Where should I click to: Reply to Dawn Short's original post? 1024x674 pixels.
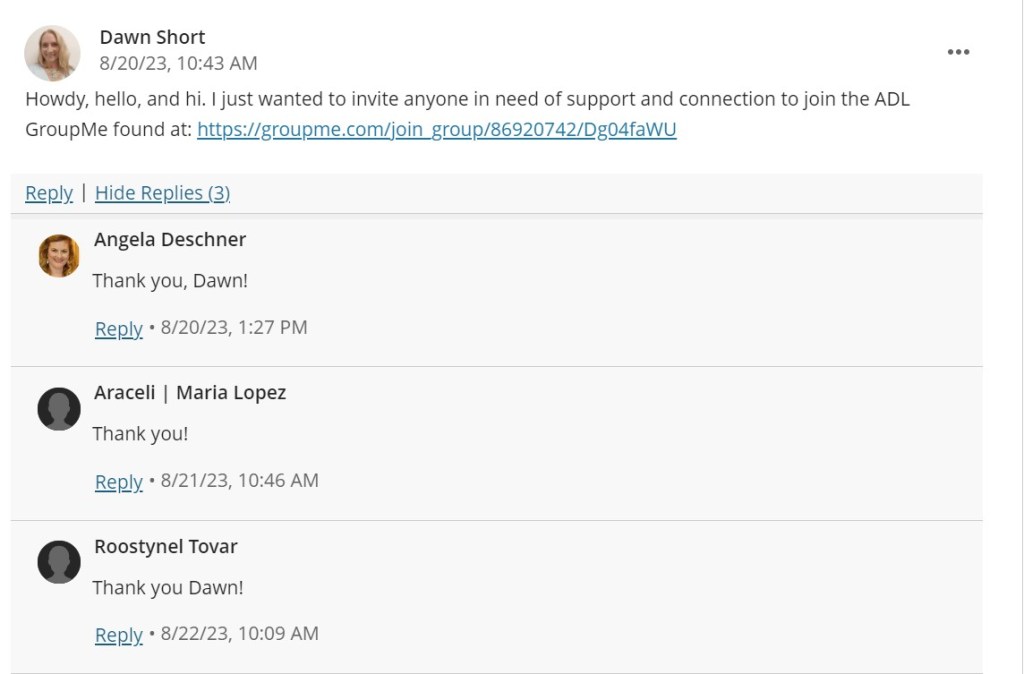pyautogui.click(x=49, y=193)
